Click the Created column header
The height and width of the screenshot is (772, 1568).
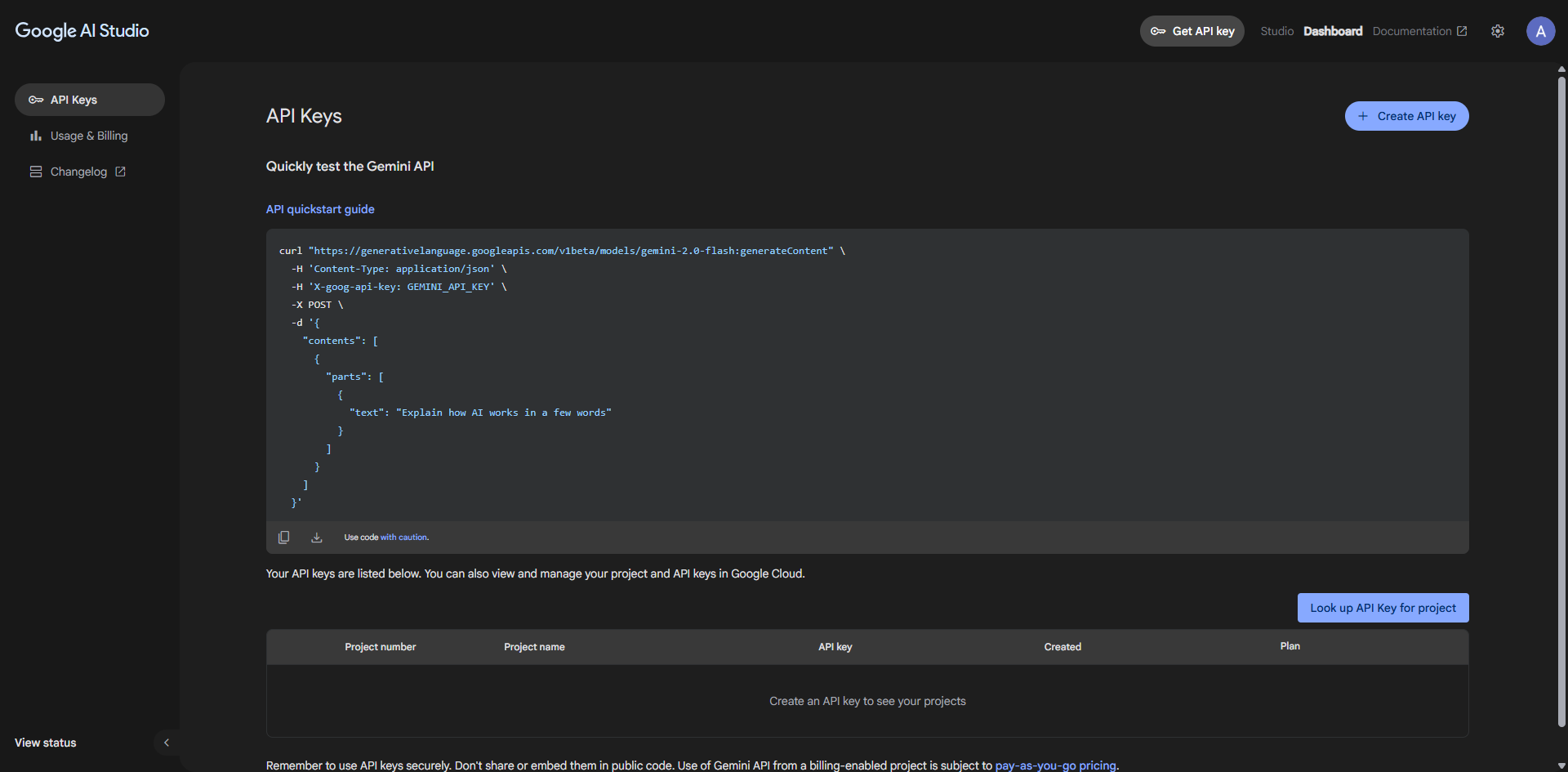click(x=1062, y=647)
